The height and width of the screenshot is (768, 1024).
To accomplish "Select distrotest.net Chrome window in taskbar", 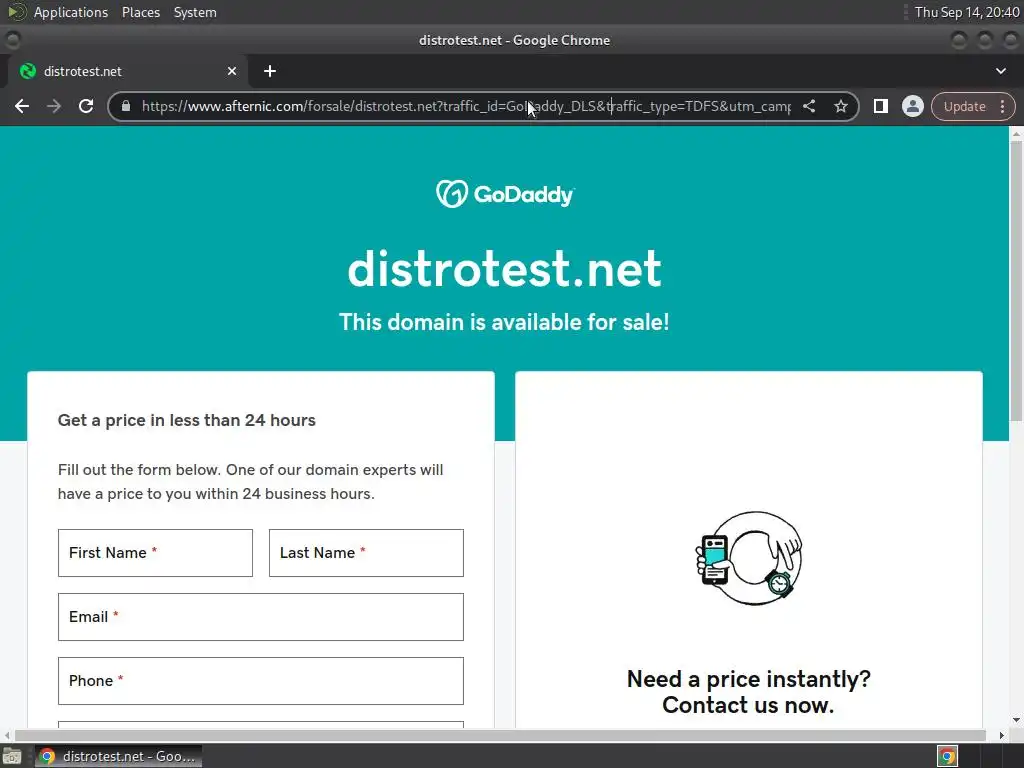I will click(x=118, y=756).
